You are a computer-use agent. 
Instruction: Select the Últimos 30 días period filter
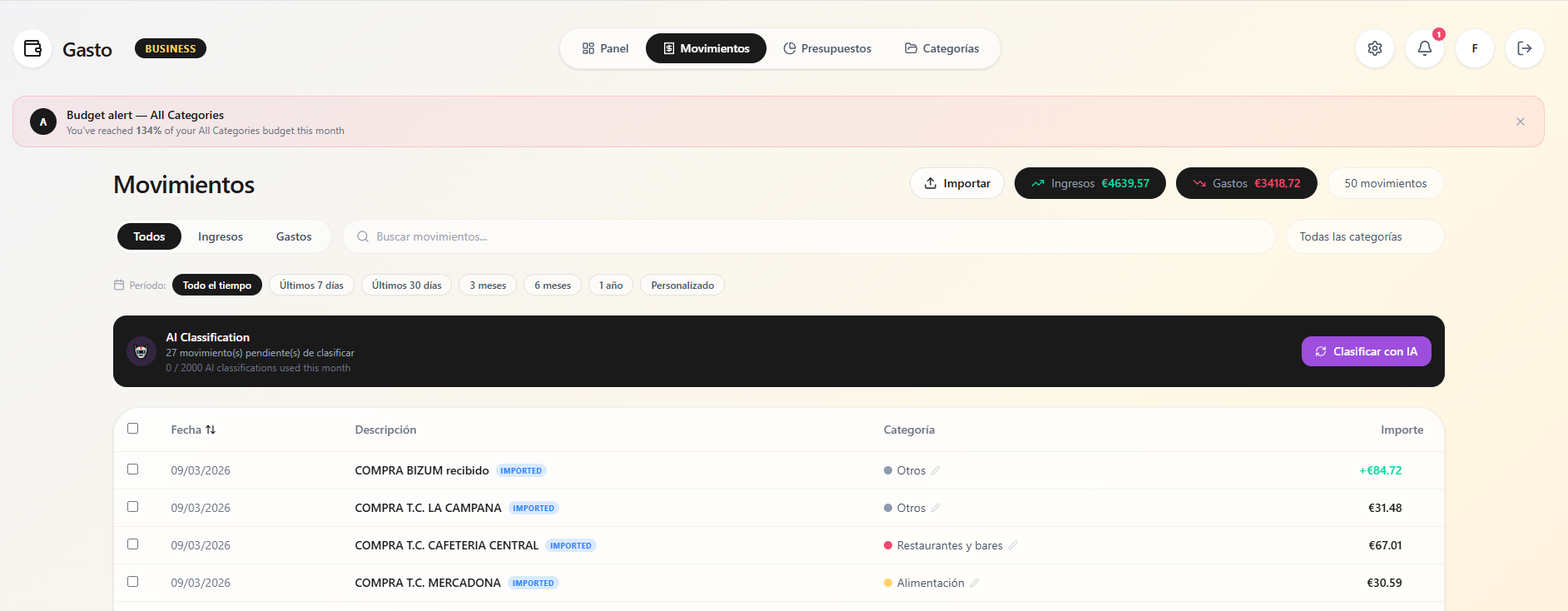coord(406,285)
